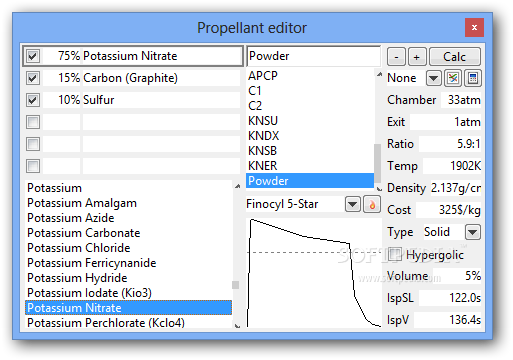This screenshot has height=360, width=513.
Task: Click the 10% Sulfur percentage field
Action: pos(62,100)
